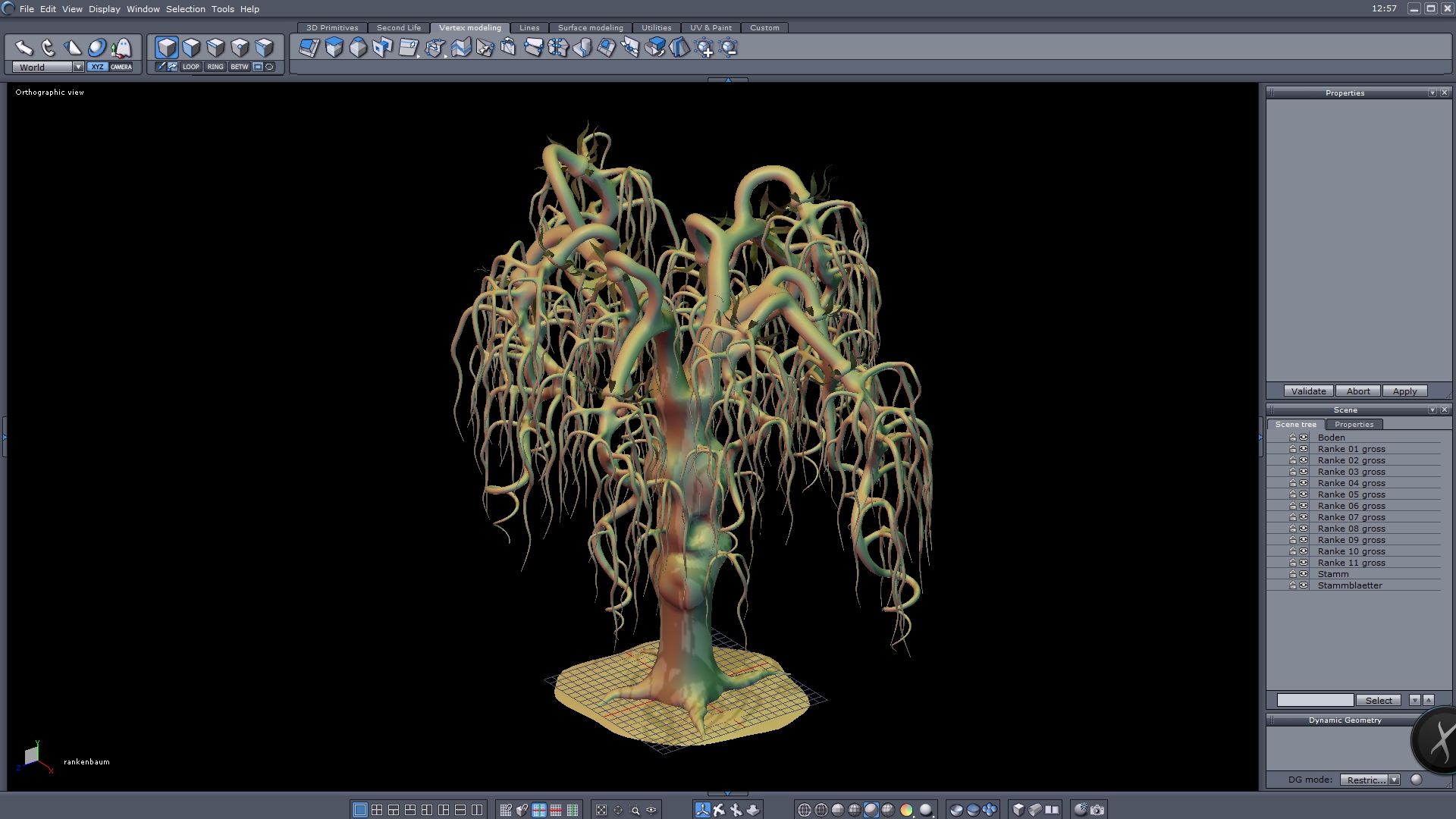Select the wireframe globe display mode icon
This screenshot has height=819, width=1456.
click(805, 810)
